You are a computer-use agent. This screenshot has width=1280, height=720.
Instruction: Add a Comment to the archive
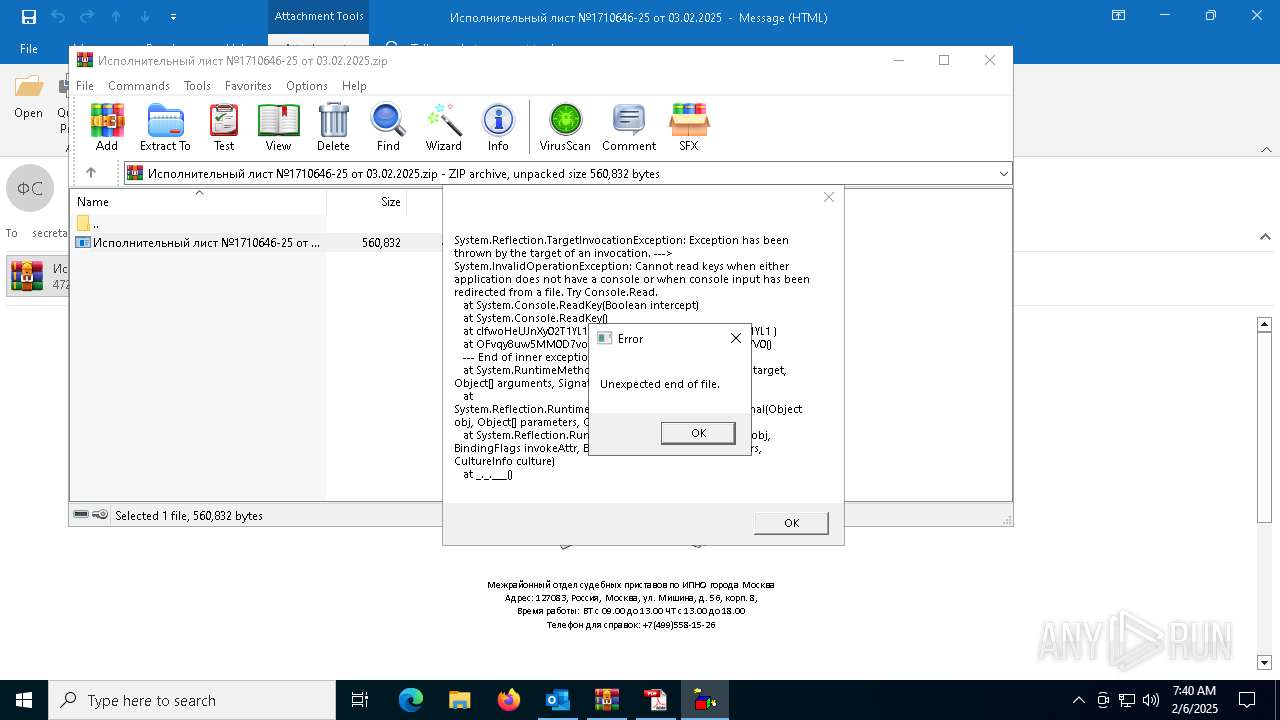pos(629,127)
